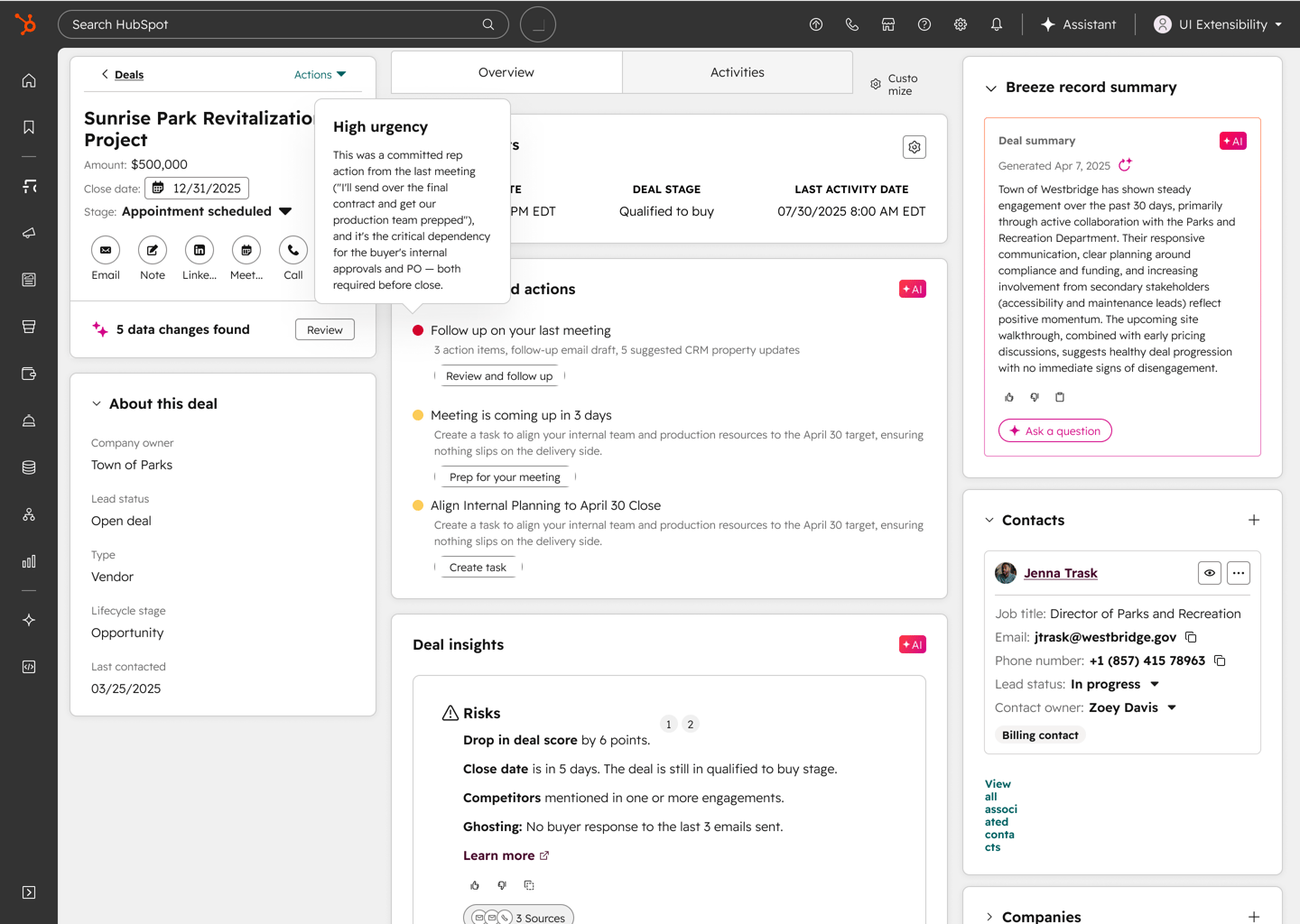Screen dimensions: 1300x924
Task: Click the Review data changes button
Action: 325,330
